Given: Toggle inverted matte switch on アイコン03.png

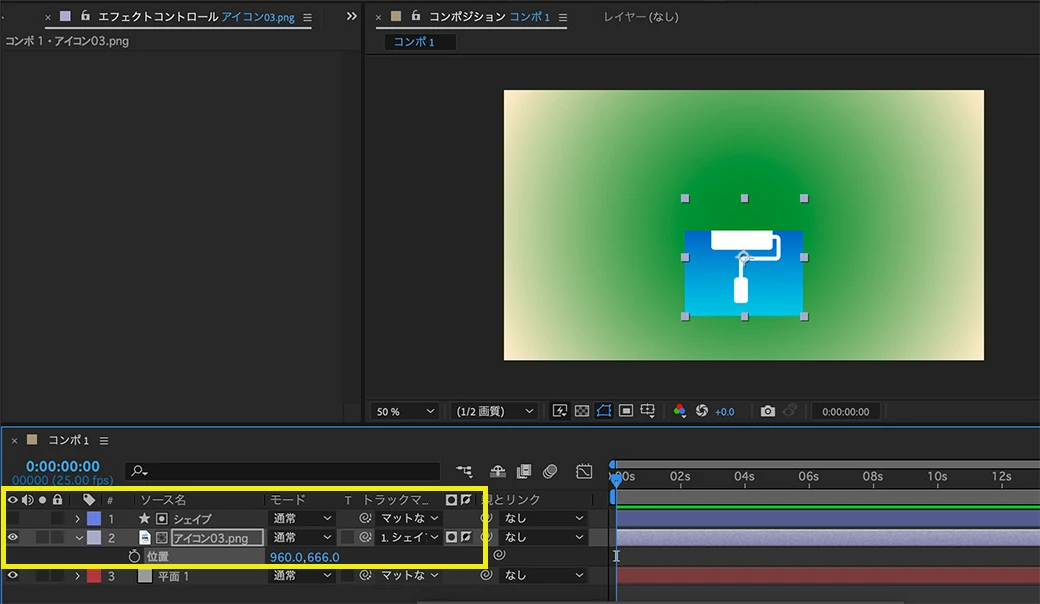Looking at the screenshot, I should [466, 537].
